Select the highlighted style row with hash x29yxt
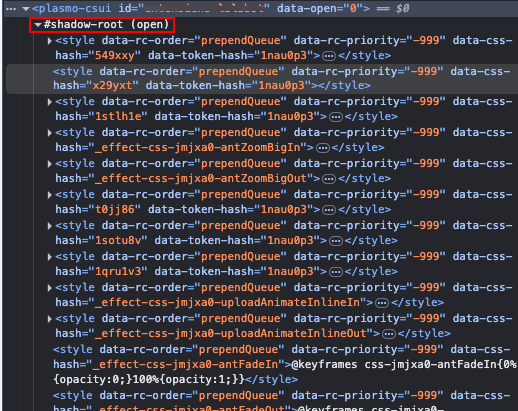This screenshot has width=518, height=411. tap(262, 79)
